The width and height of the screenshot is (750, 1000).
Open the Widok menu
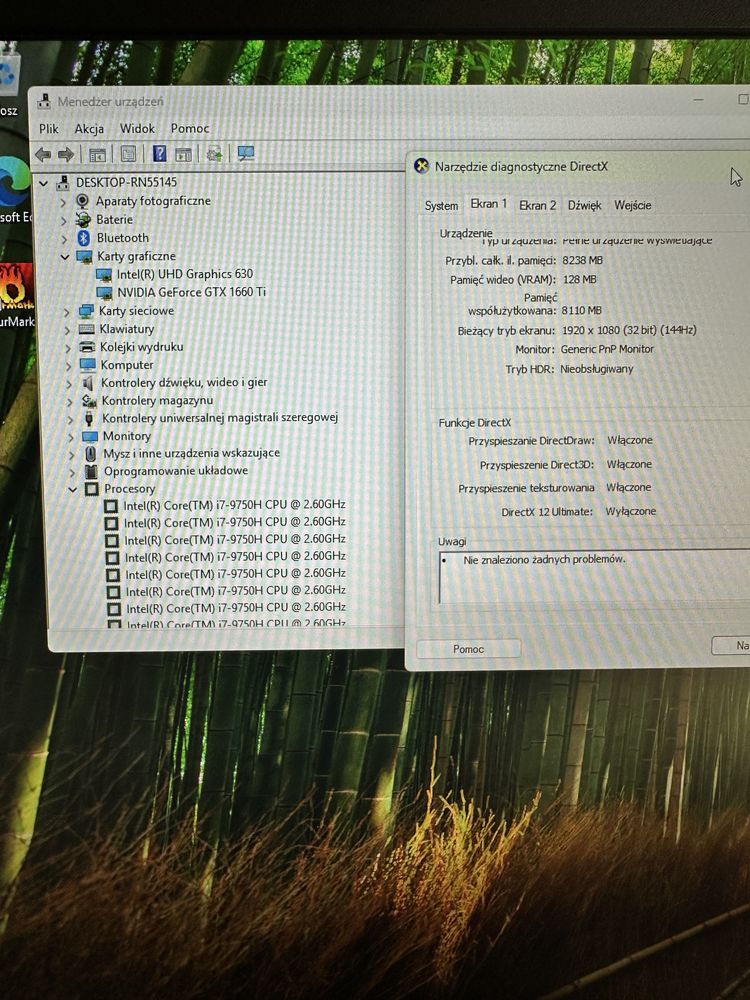point(137,128)
